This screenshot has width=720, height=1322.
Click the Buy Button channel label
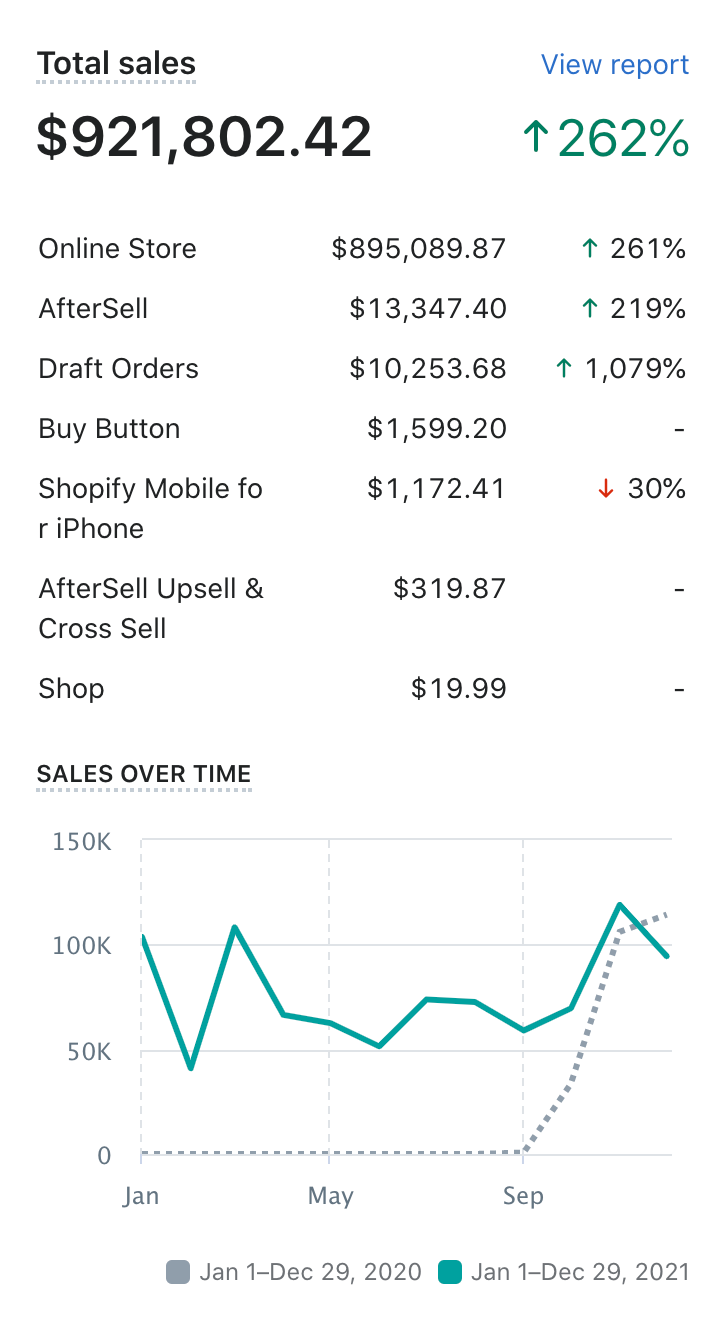tap(109, 429)
